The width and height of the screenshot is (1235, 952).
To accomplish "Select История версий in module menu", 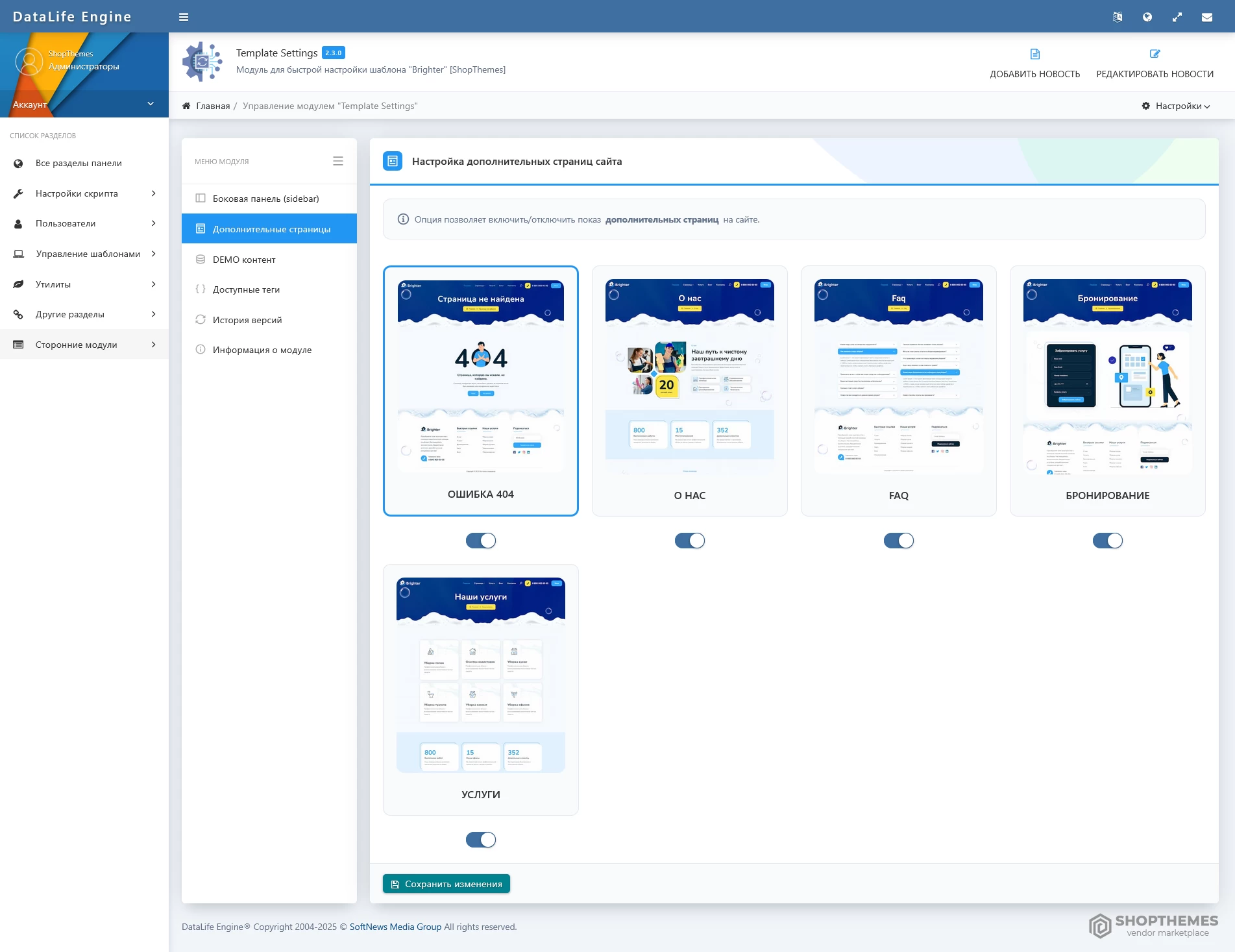I will click(x=247, y=320).
